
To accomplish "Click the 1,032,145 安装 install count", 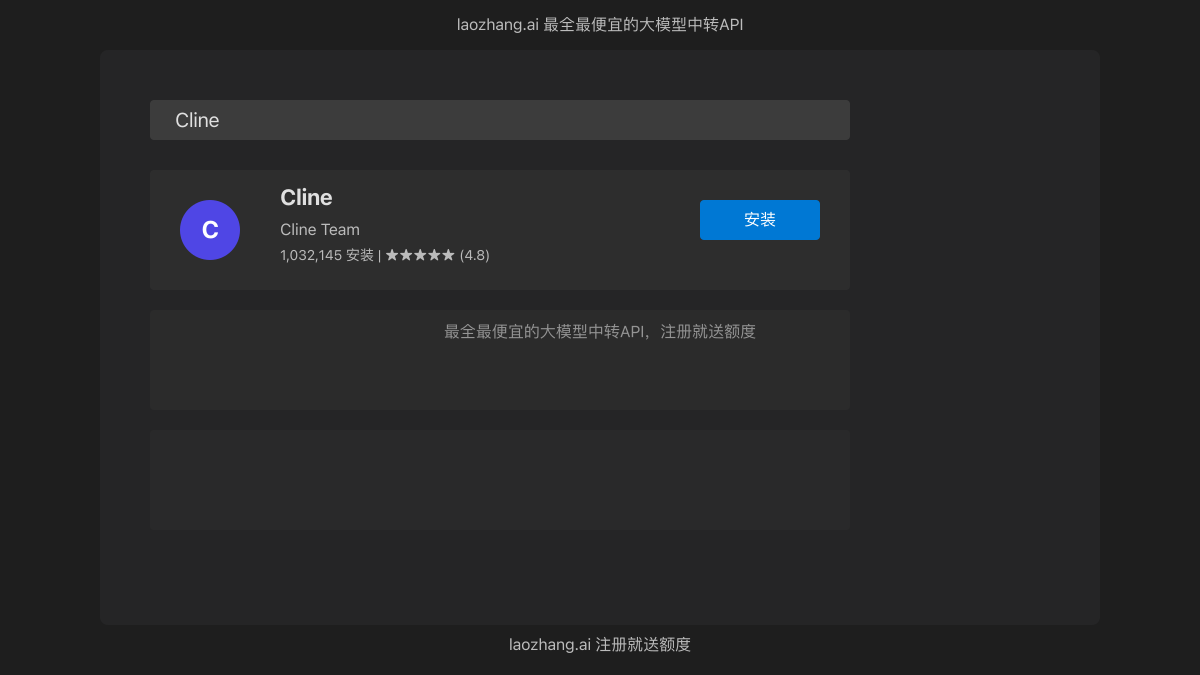I will tap(327, 255).
